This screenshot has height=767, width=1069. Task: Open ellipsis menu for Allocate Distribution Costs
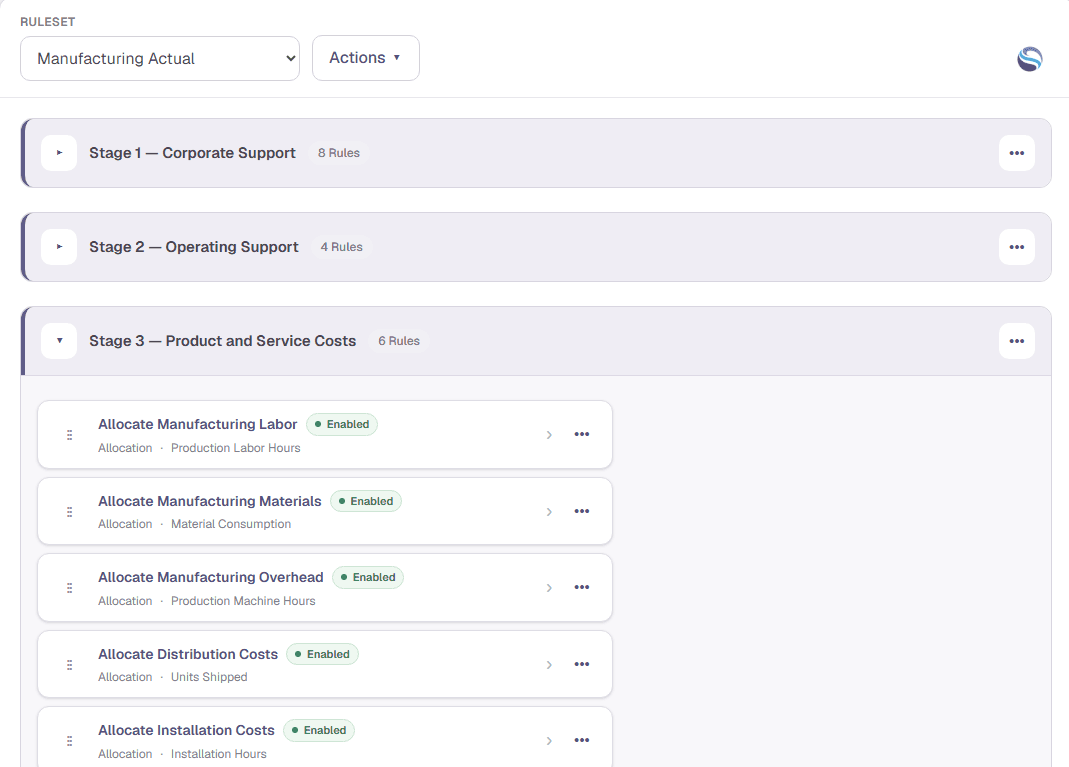pyautogui.click(x=582, y=664)
